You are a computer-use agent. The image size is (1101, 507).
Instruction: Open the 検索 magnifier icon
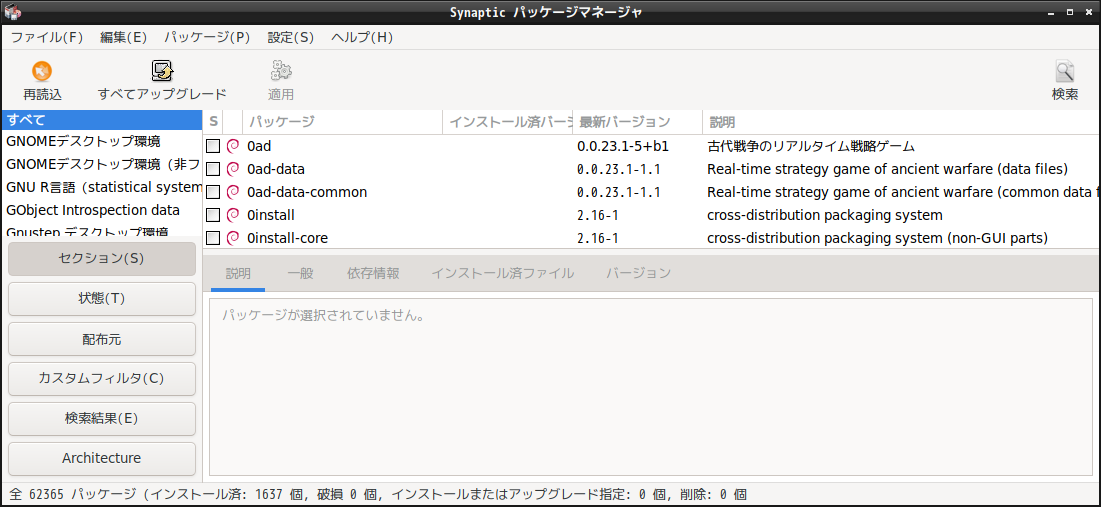click(1064, 71)
